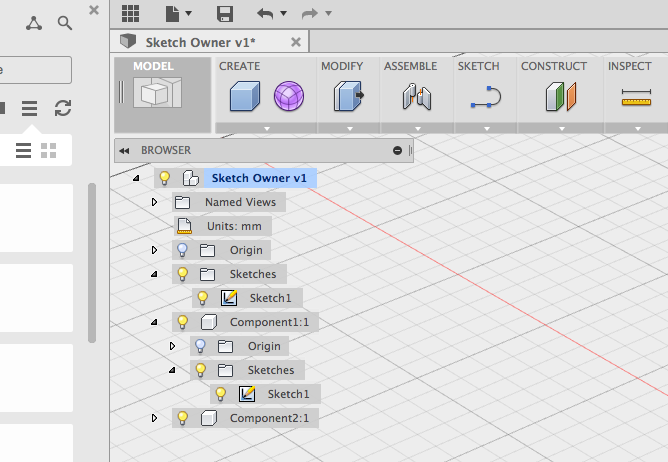Open the ASSEMBLE toolbar label

[410, 66]
